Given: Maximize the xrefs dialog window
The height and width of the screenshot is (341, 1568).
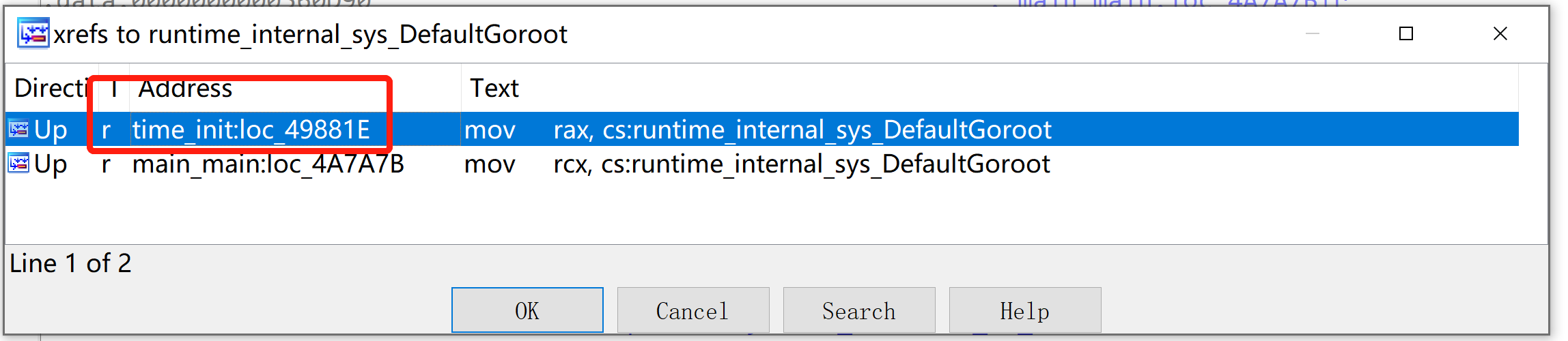Looking at the screenshot, I should coord(1406,33).
